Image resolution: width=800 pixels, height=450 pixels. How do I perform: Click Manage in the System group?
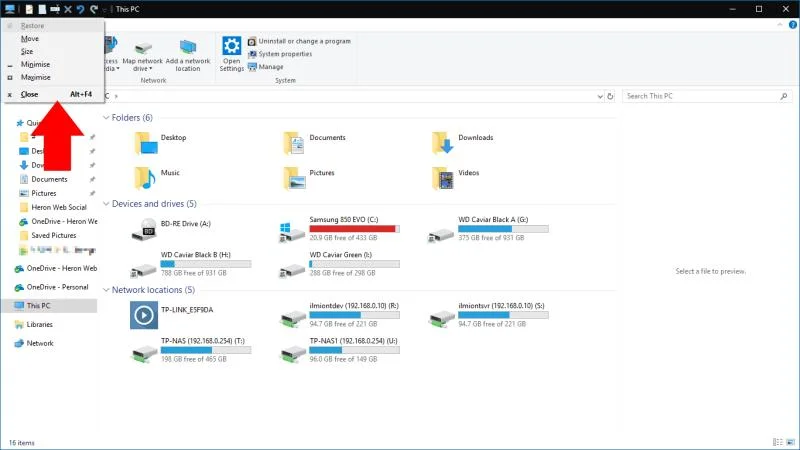(266, 67)
